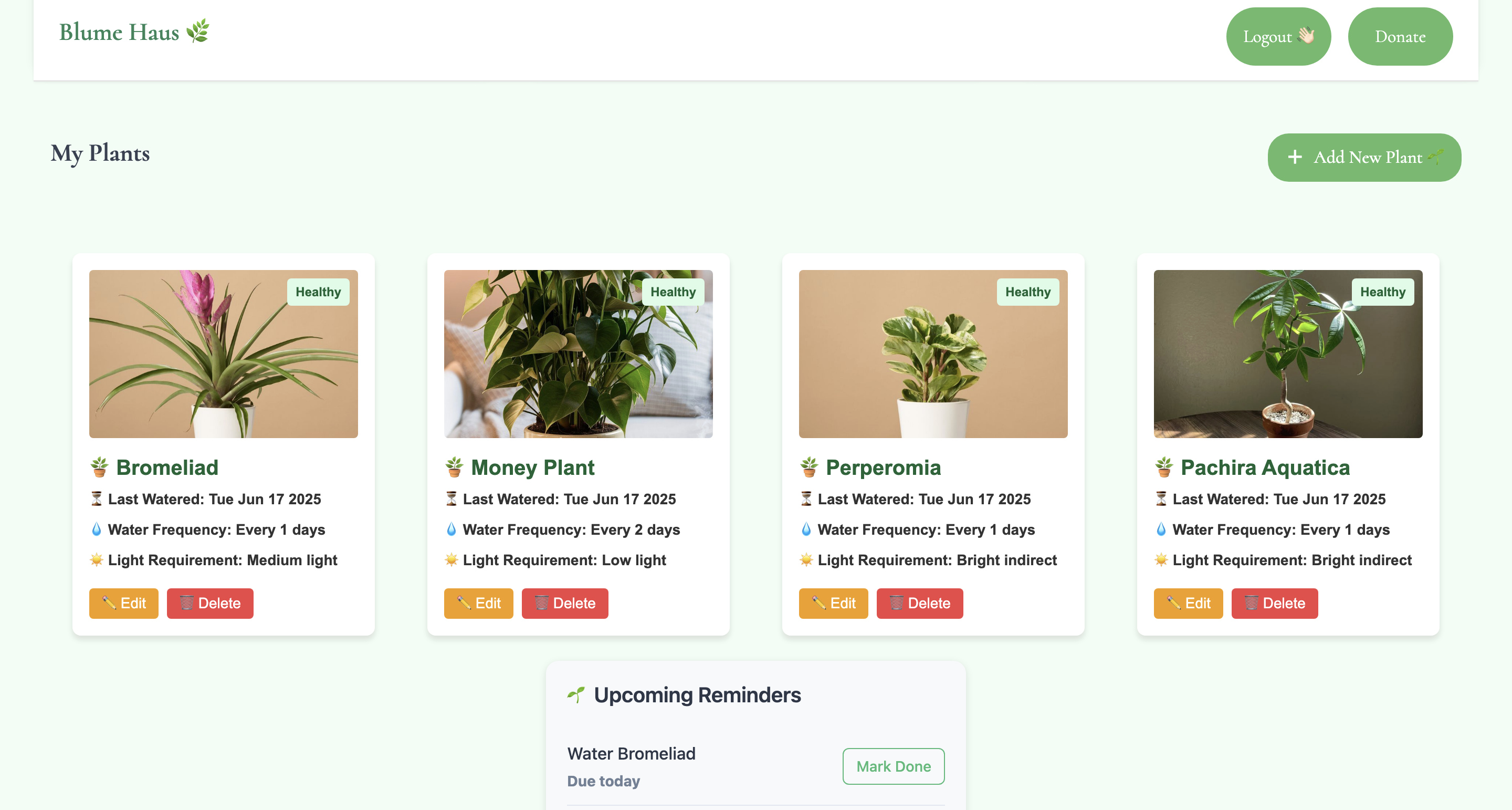Click the Healthy badge on Pachira Aquatica
Image resolution: width=1512 pixels, height=810 pixels.
[x=1382, y=292]
